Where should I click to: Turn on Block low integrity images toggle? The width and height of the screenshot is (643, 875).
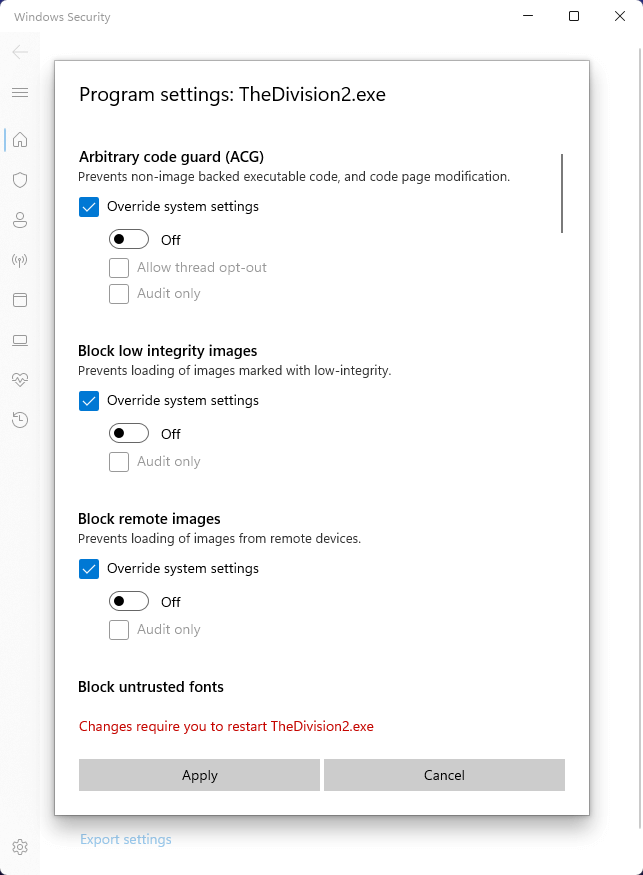[129, 434]
